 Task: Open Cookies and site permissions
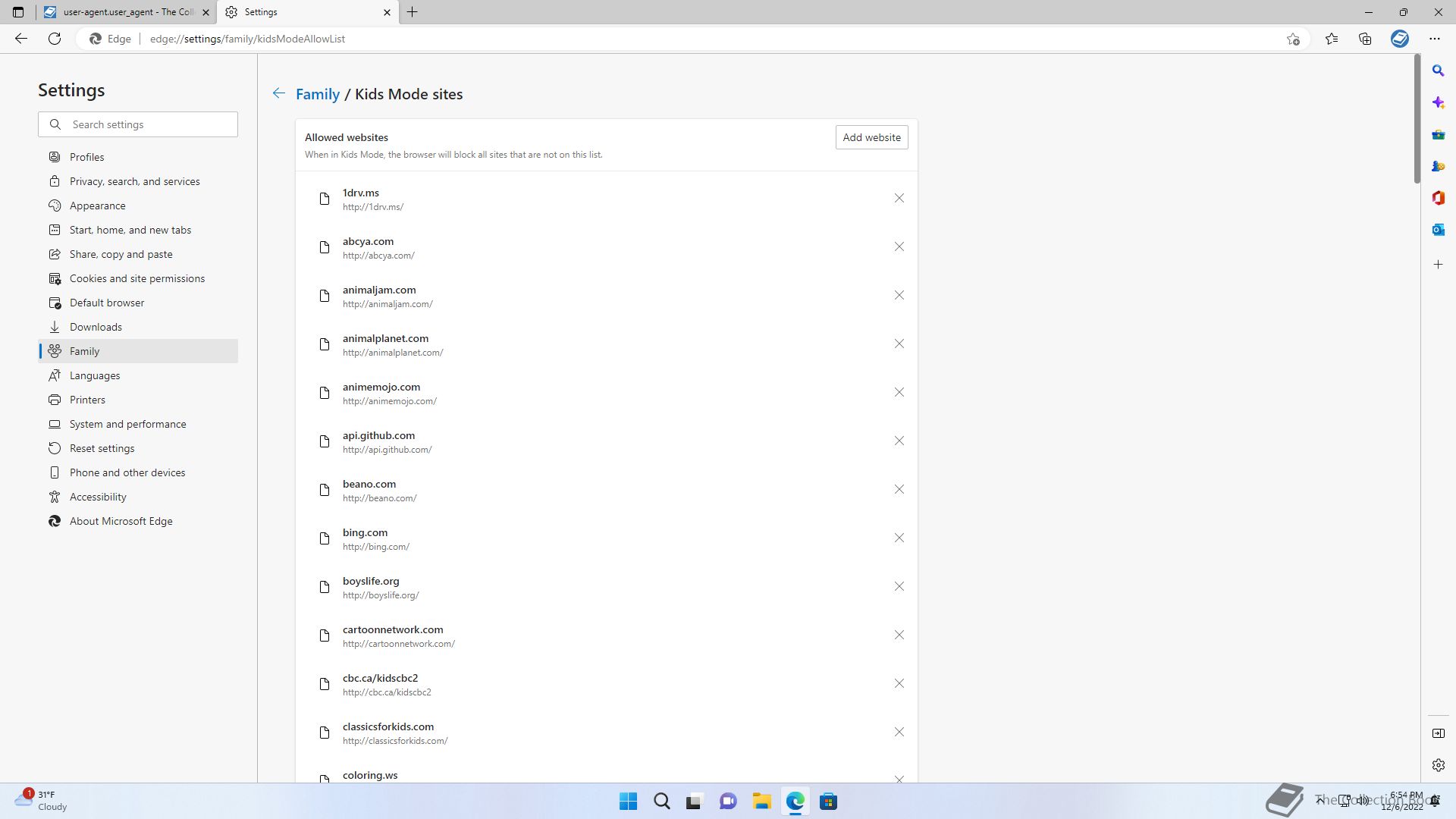(x=138, y=278)
